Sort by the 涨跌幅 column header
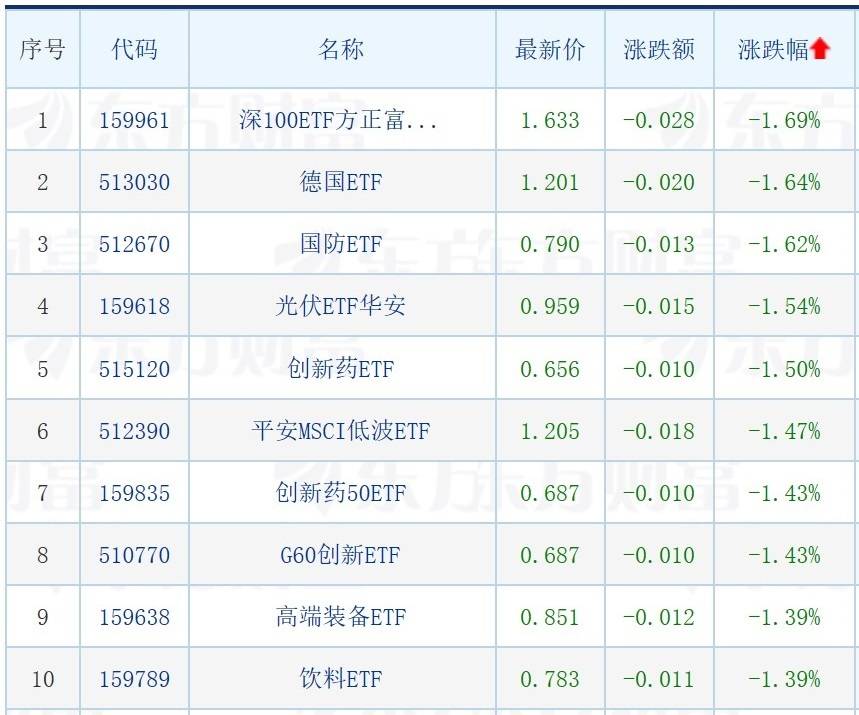859x715 pixels. click(x=774, y=49)
